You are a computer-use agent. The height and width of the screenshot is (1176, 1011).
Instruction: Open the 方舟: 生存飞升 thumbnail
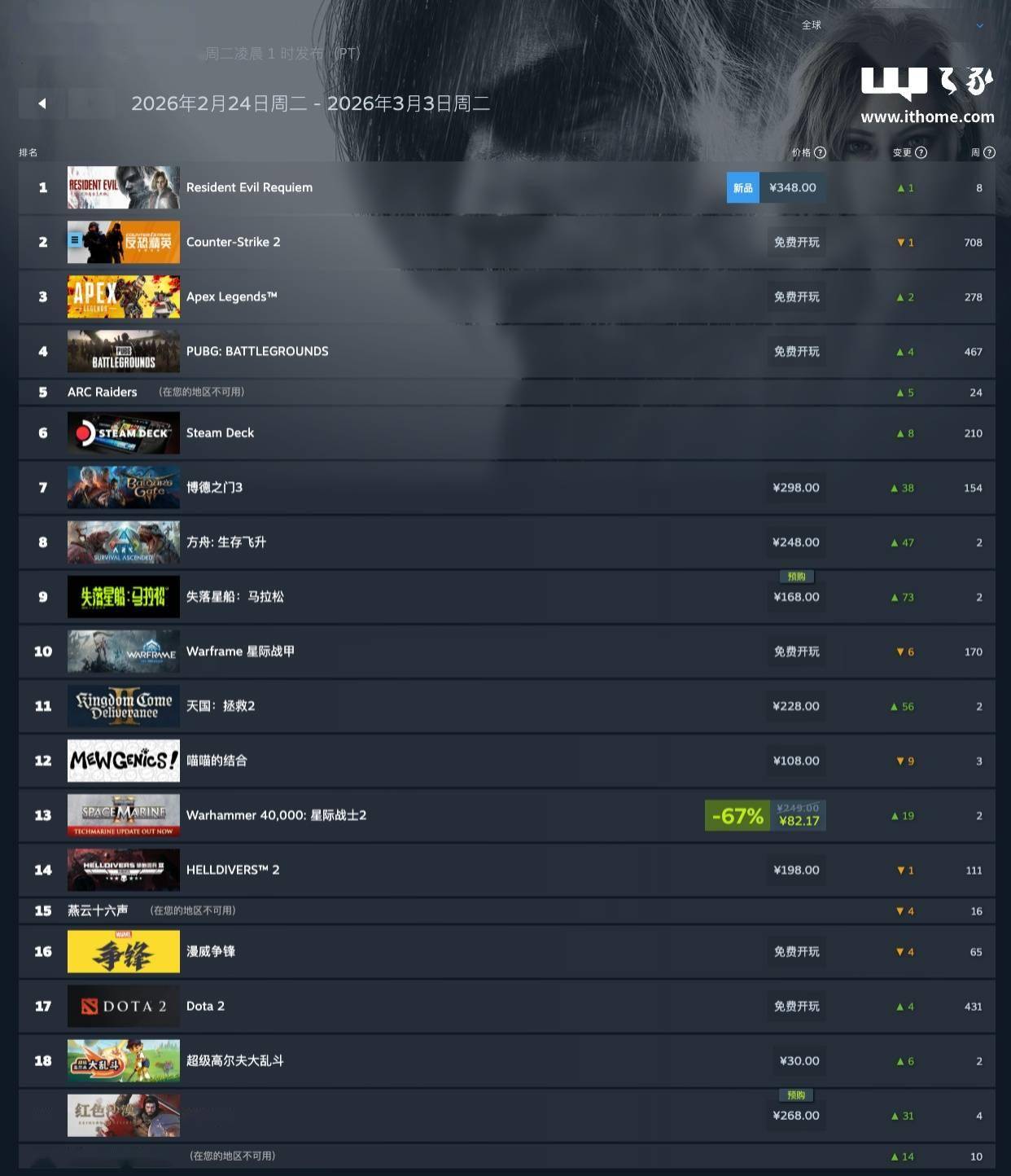(x=124, y=542)
